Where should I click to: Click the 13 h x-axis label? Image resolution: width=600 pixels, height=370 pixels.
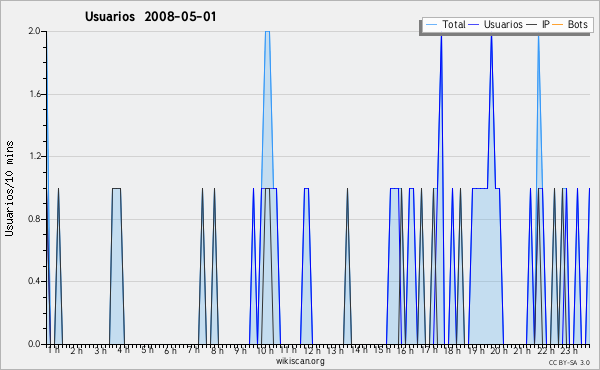click(x=335, y=350)
